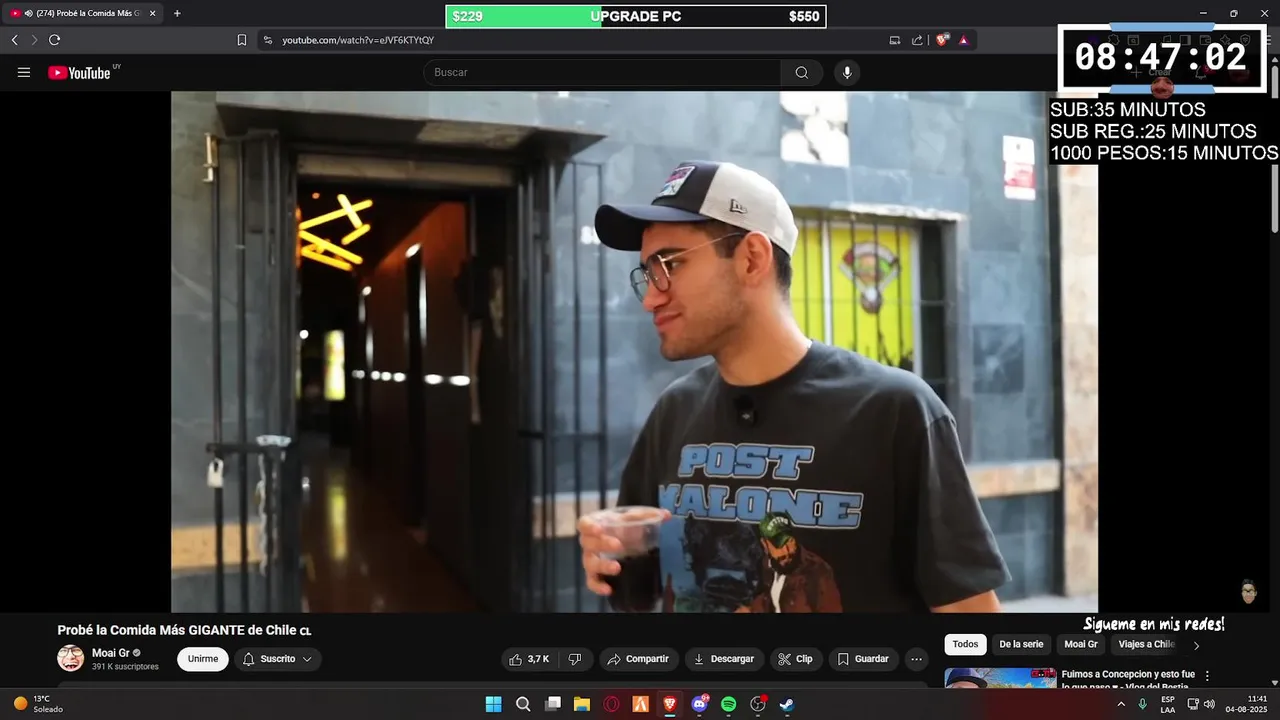View site information icon beside URL

click(267, 40)
